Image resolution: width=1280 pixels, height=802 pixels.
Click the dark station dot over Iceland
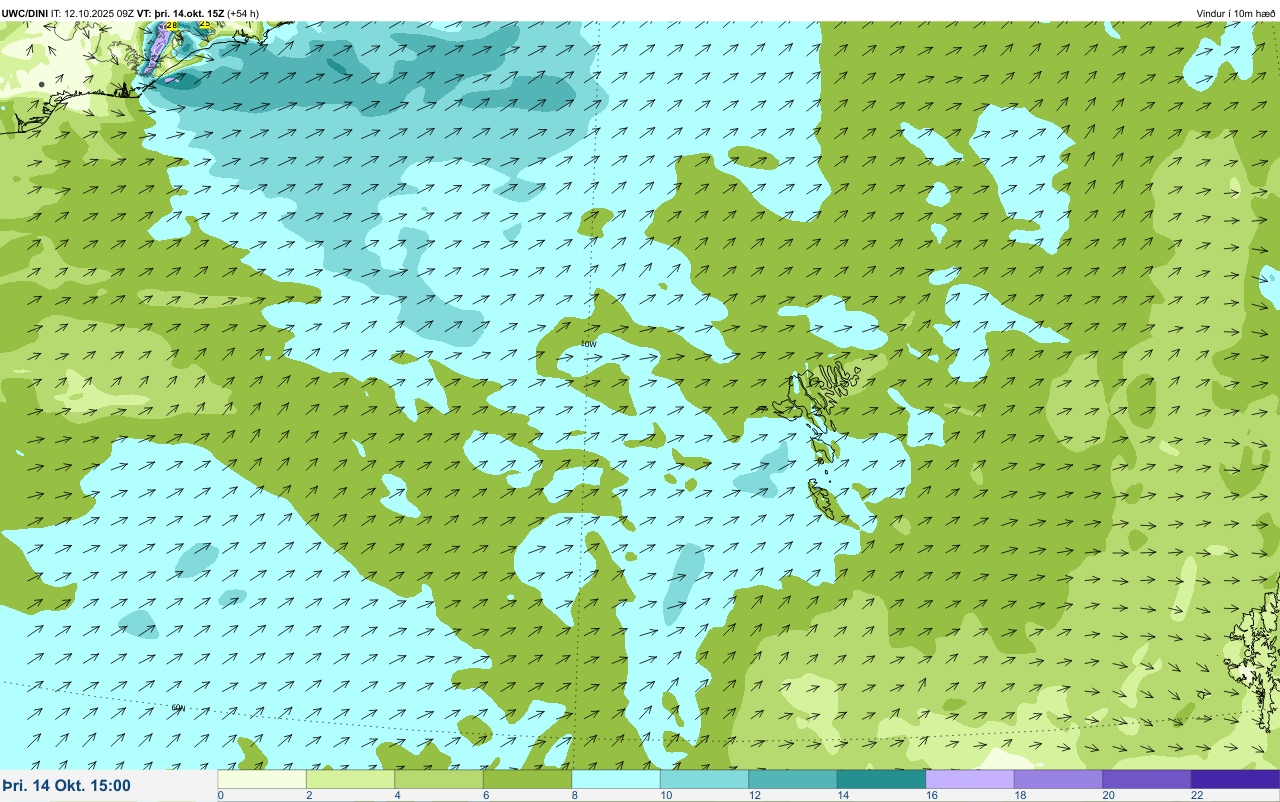[41, 85]
